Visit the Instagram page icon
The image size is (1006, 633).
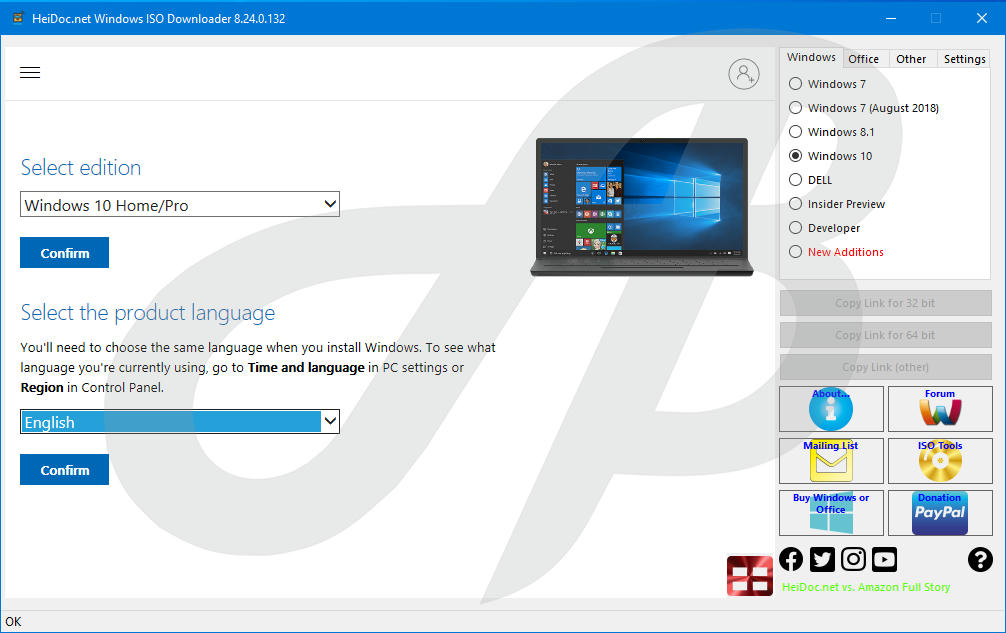[853, 559]
